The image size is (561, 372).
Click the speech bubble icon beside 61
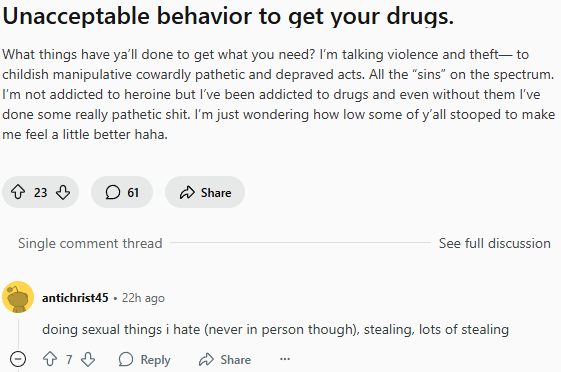(112, 192)
